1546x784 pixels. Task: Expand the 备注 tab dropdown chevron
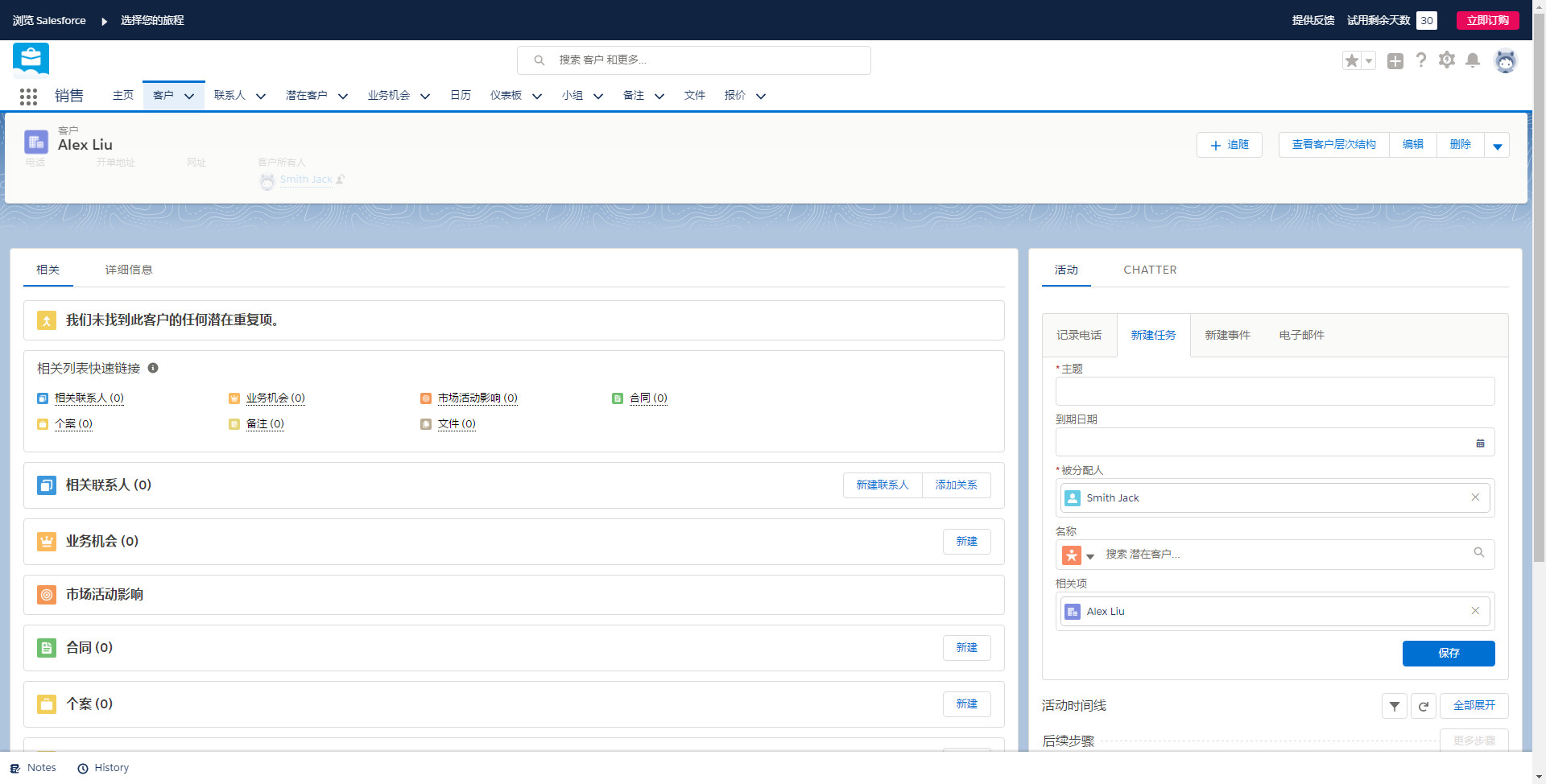pos(659,96)
